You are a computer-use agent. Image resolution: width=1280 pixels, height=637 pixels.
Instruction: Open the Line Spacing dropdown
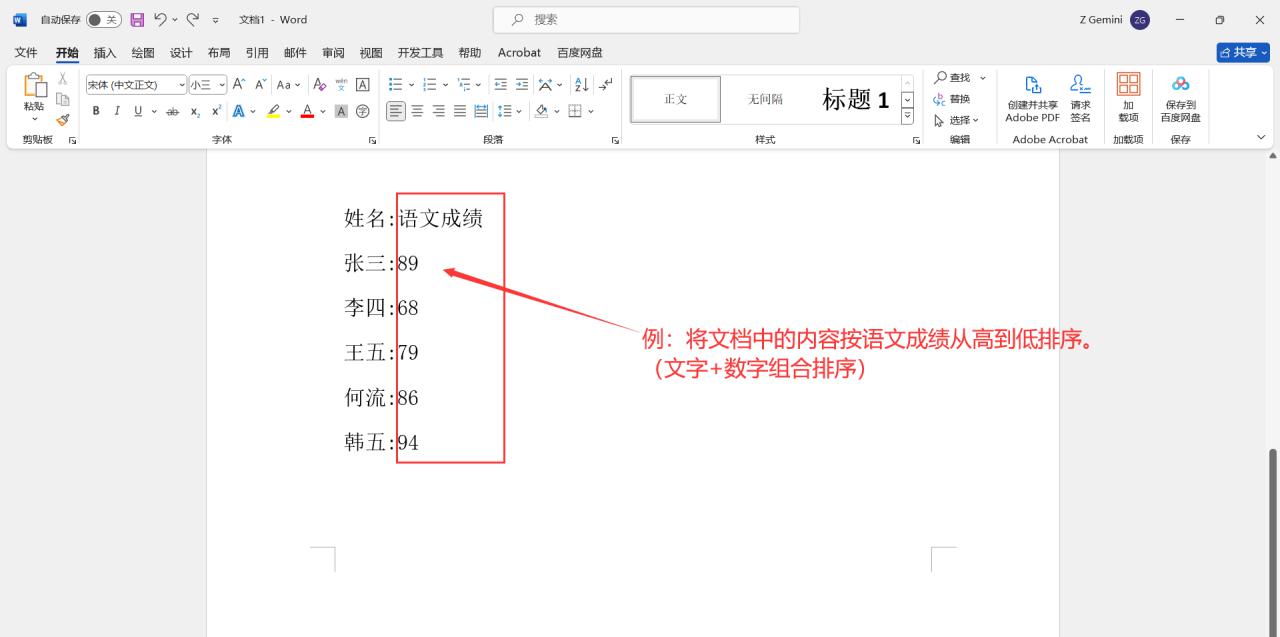pyautogui.click(x=519, y=111)
